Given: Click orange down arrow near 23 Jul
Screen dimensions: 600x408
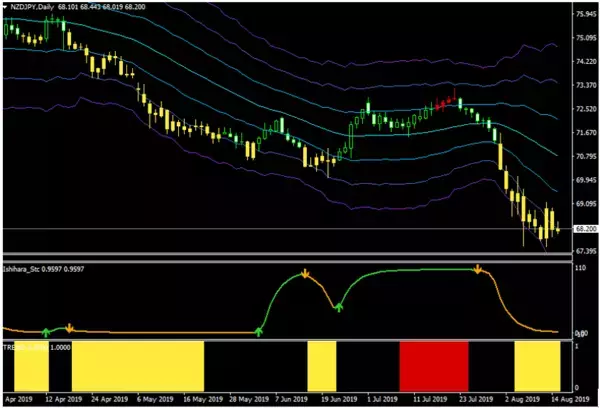Looking at the screenshot, I should coord(478,270).
